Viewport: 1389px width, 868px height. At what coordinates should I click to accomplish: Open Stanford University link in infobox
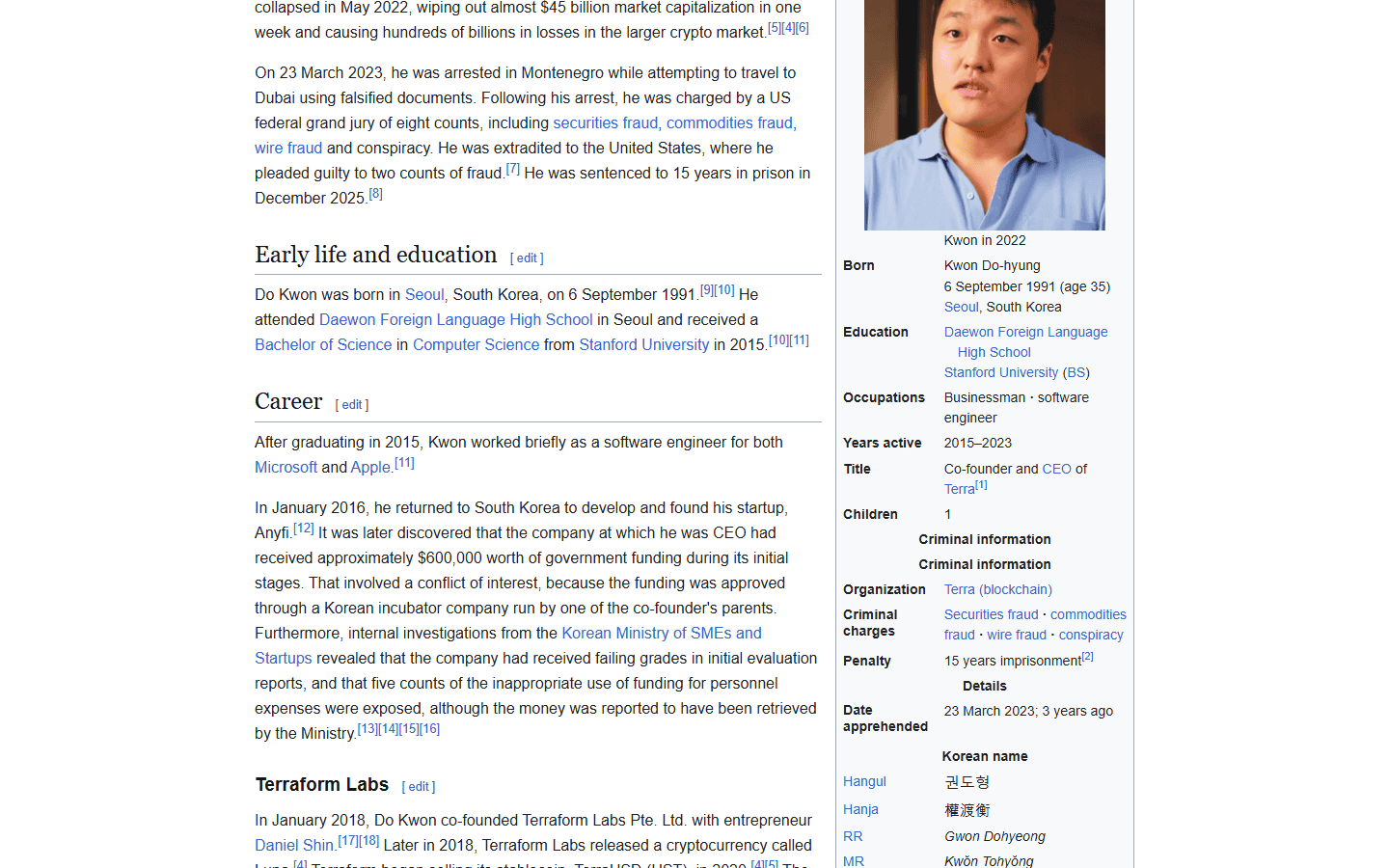click(1001, 372)
